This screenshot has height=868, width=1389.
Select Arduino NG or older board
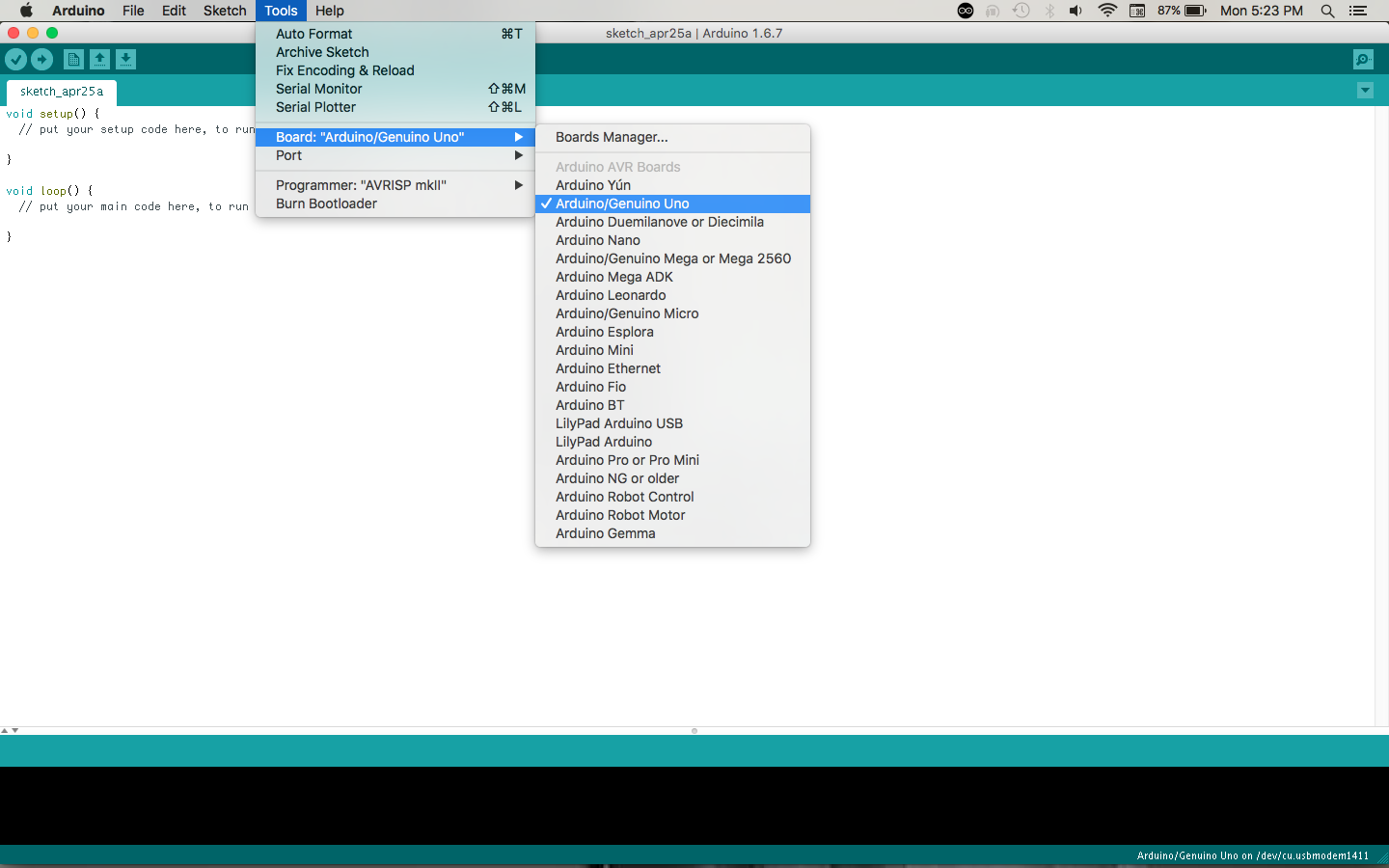pos(672,478)
